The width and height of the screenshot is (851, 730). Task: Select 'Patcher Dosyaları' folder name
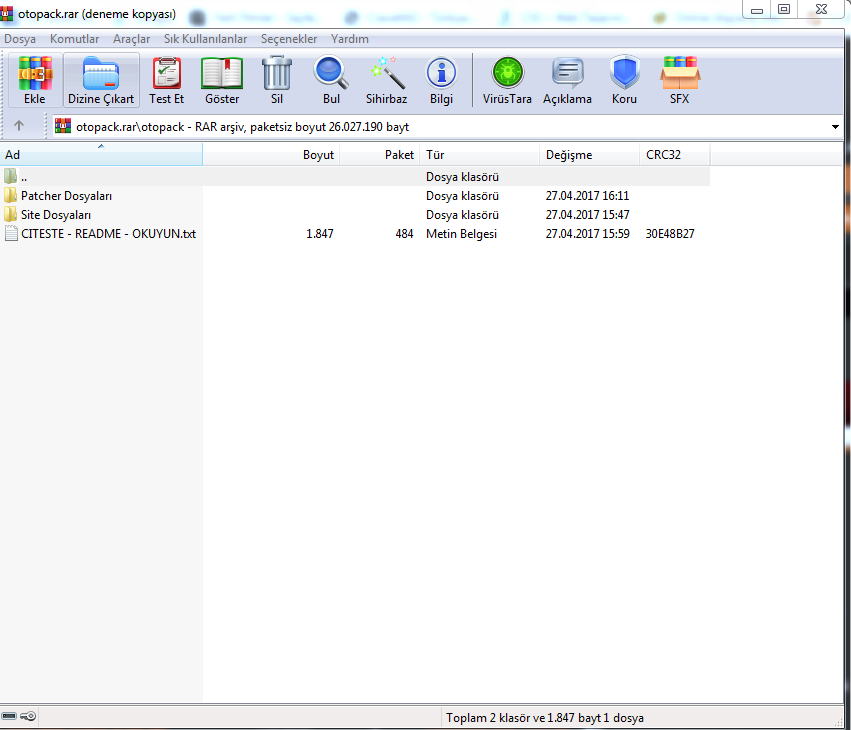[x=66, y=195]
